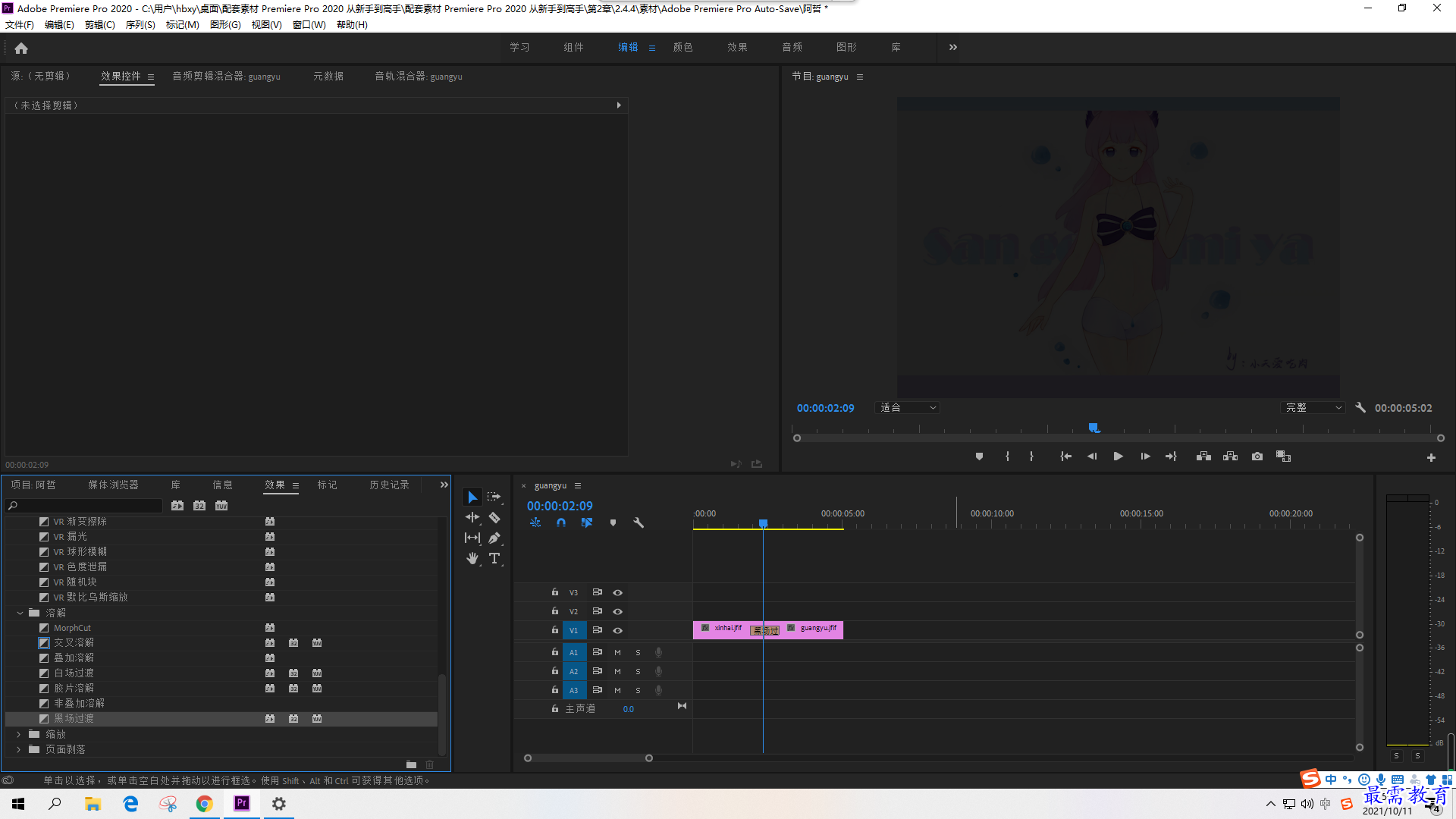Screen dimensions: 1456x819
Task: Play the program monitor
Action: [x=1118, y=457]
